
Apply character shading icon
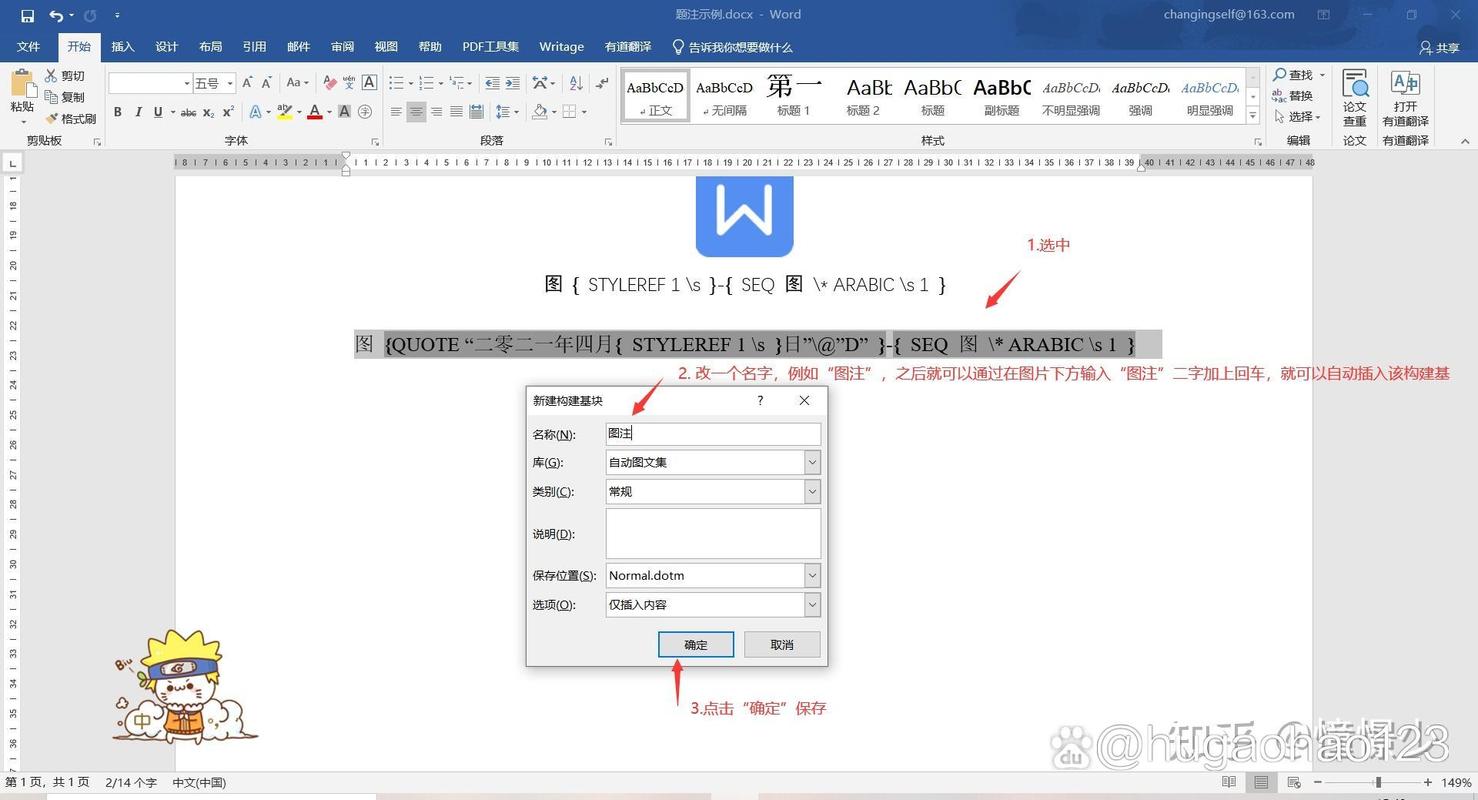(x=344, y=112)
